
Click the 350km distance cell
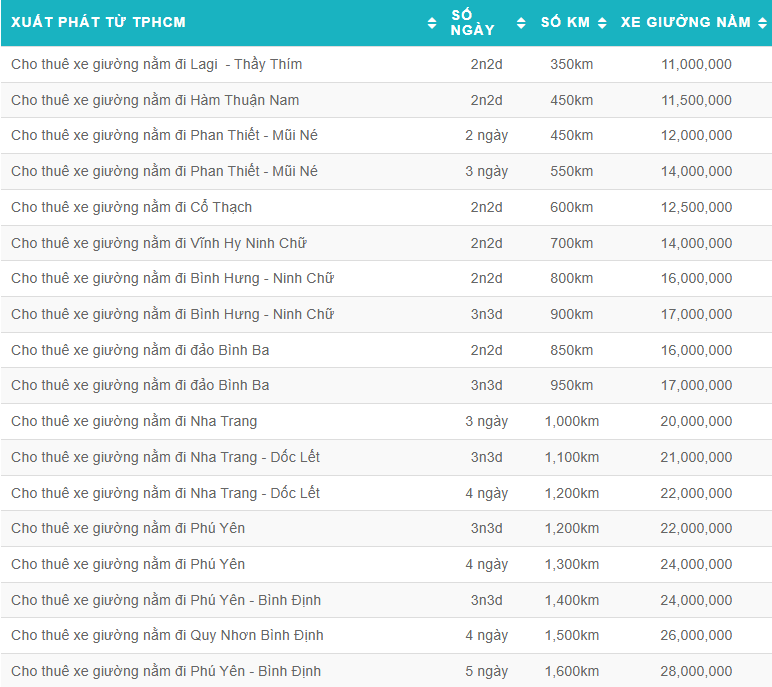(572, 65)
